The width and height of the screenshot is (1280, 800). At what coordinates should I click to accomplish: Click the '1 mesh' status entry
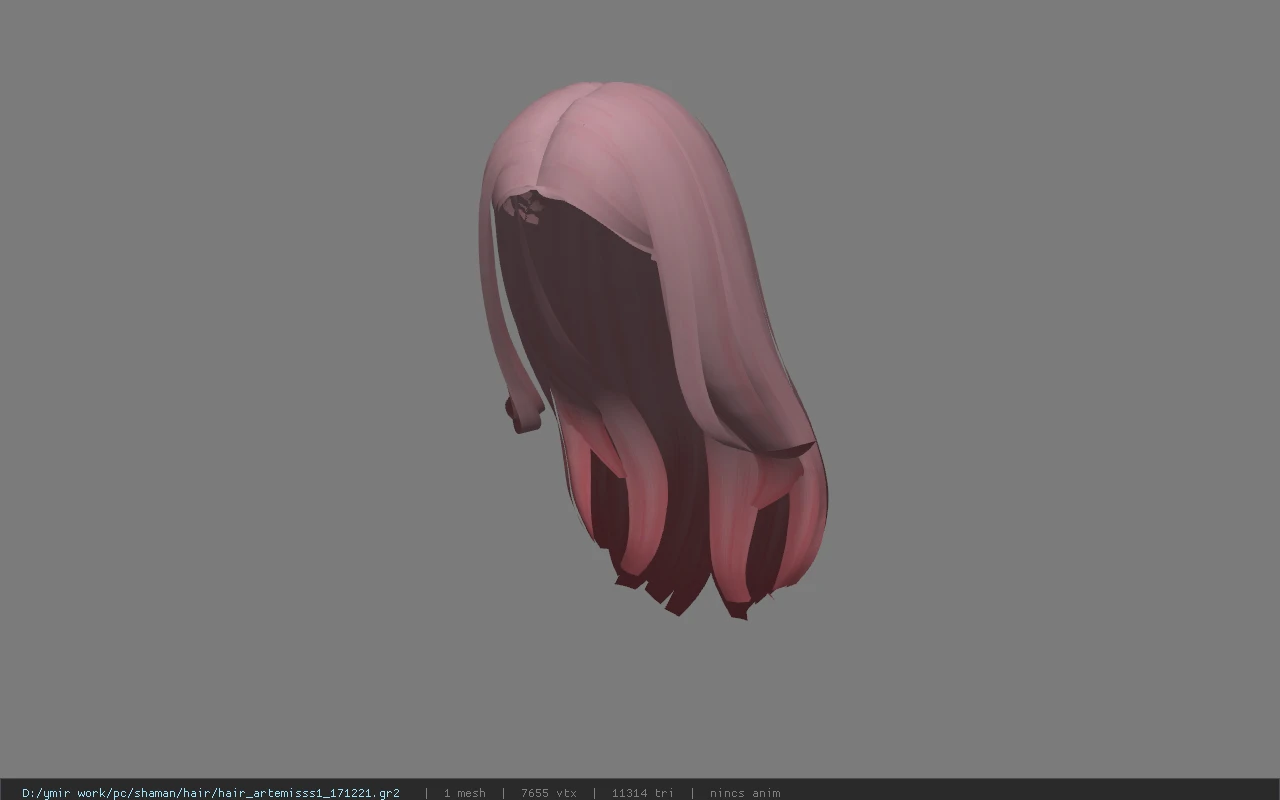[464, 793]
